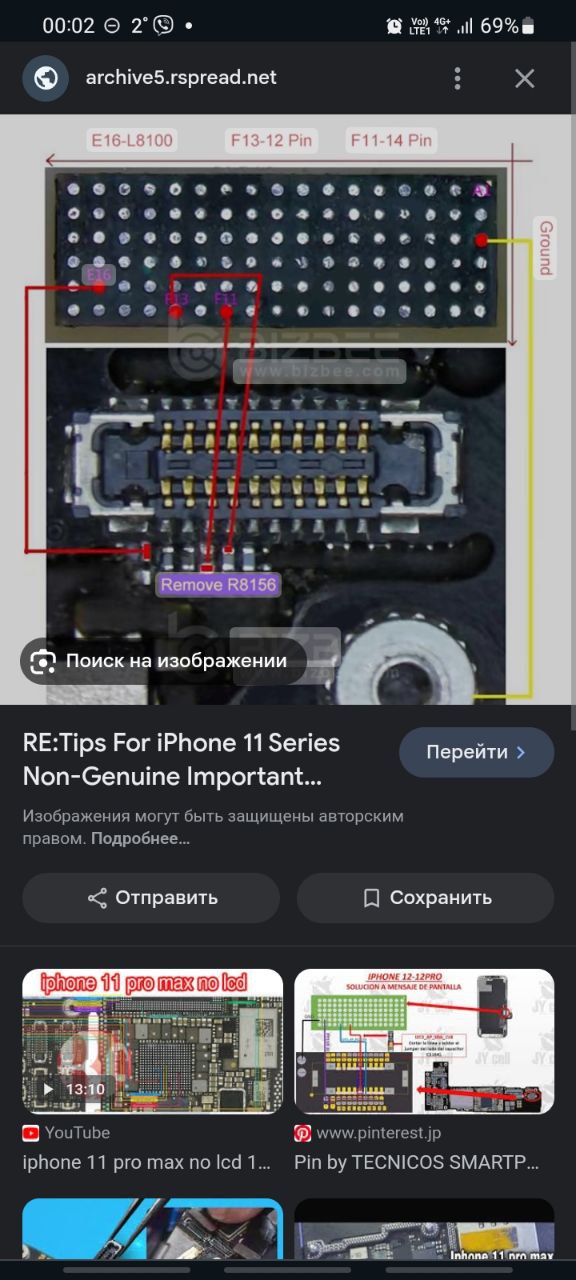Tap the main connector schematic image
The width and height of the screenshot is (576, 1280).
288,409
